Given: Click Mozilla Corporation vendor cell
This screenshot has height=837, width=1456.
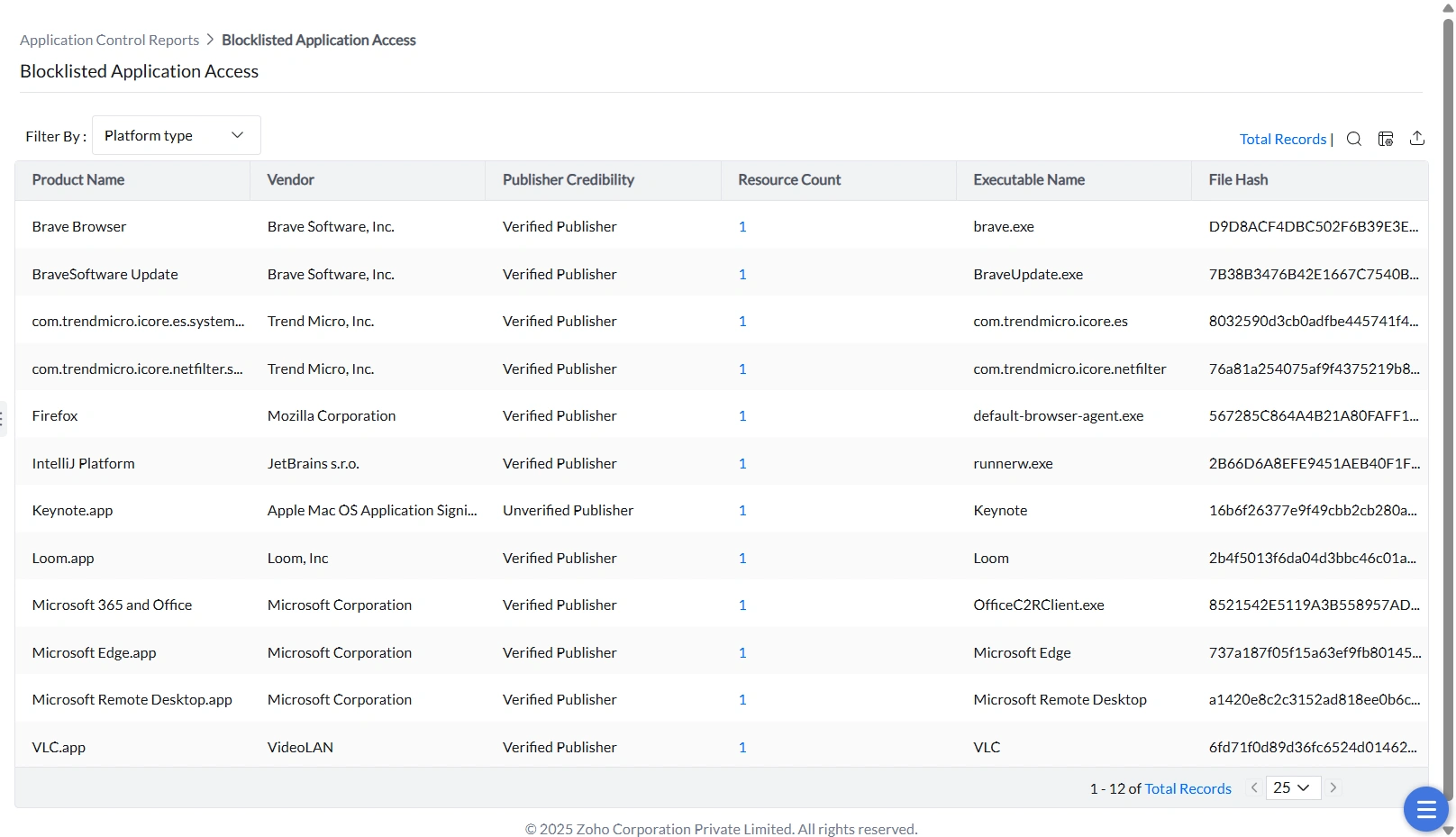Looking at the screenshot, I should (x=332, y=415).
